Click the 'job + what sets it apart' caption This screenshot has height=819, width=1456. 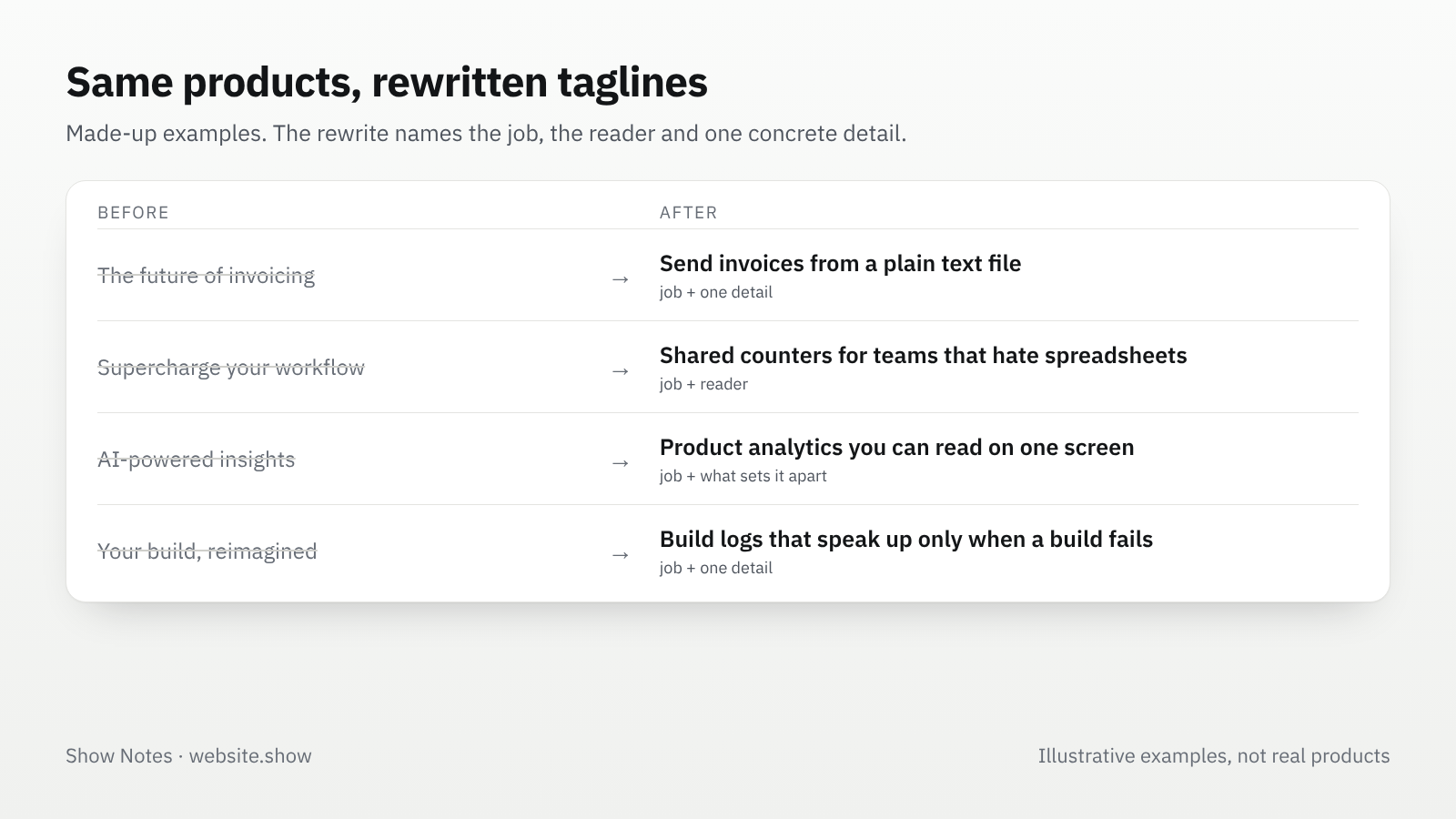pos(743,476)
